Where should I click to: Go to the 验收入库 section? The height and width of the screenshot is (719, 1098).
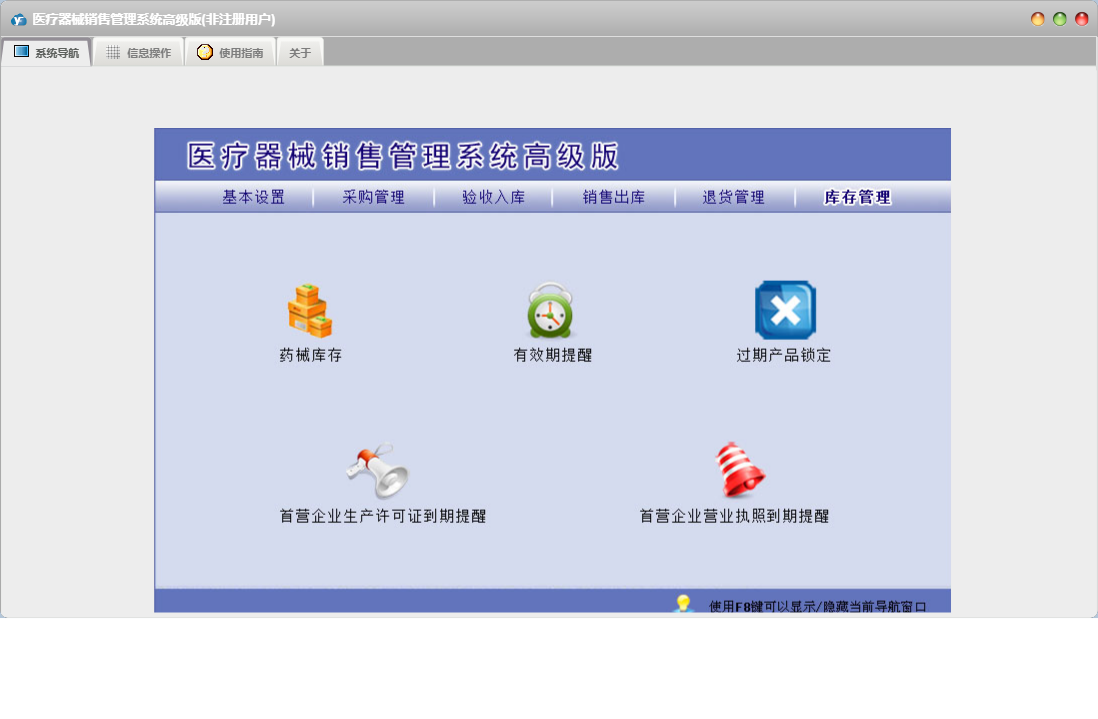[493, 197]
